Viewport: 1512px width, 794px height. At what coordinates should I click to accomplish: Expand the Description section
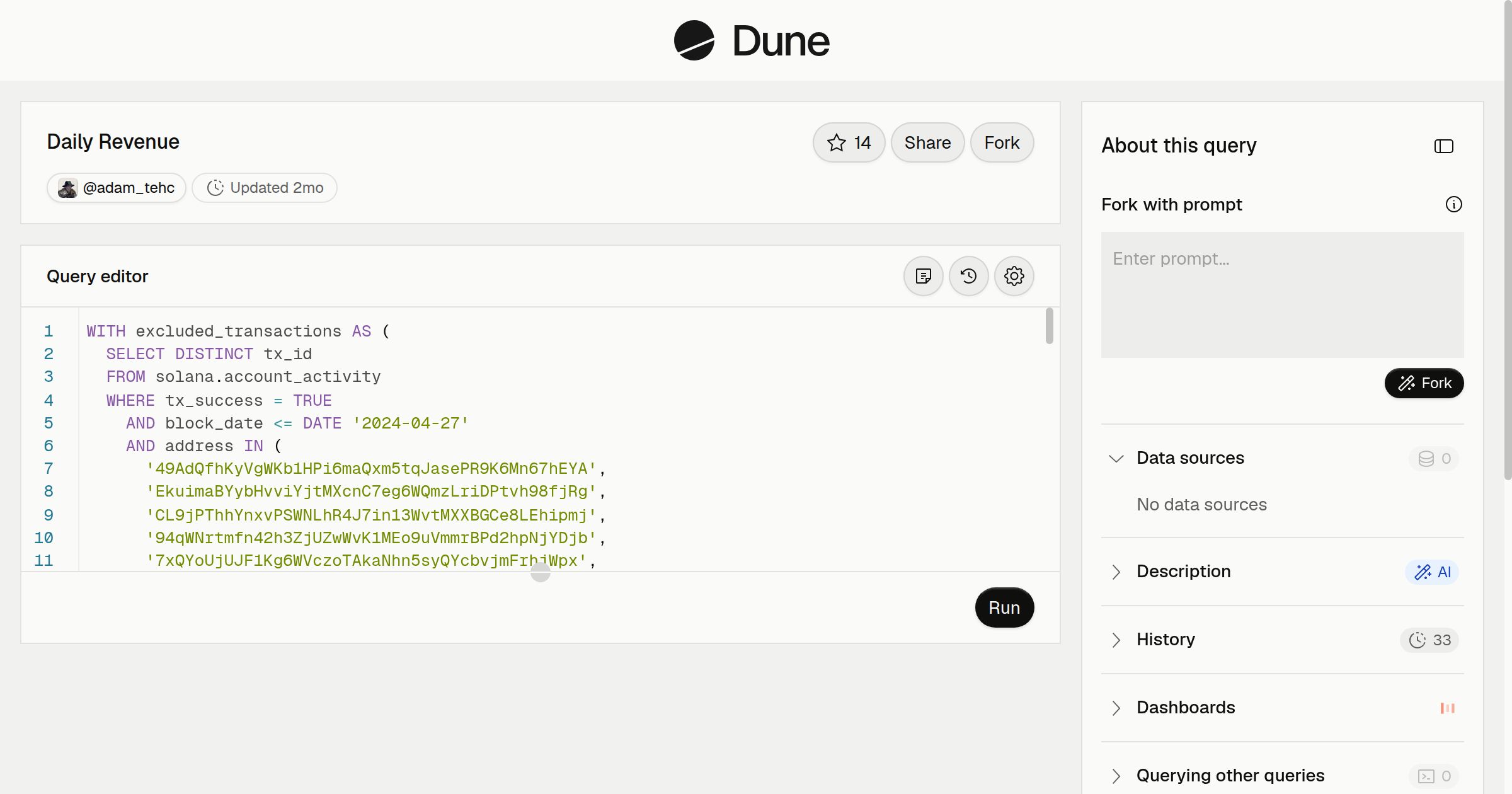pos(1116,572)
